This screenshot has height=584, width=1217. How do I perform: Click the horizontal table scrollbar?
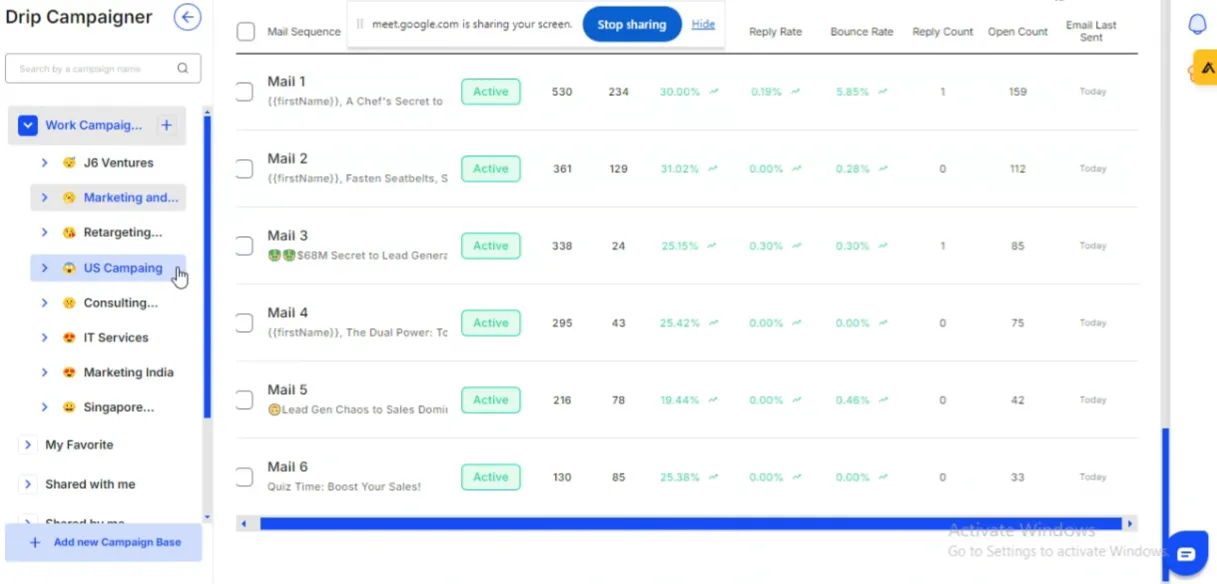coord(690,523)
